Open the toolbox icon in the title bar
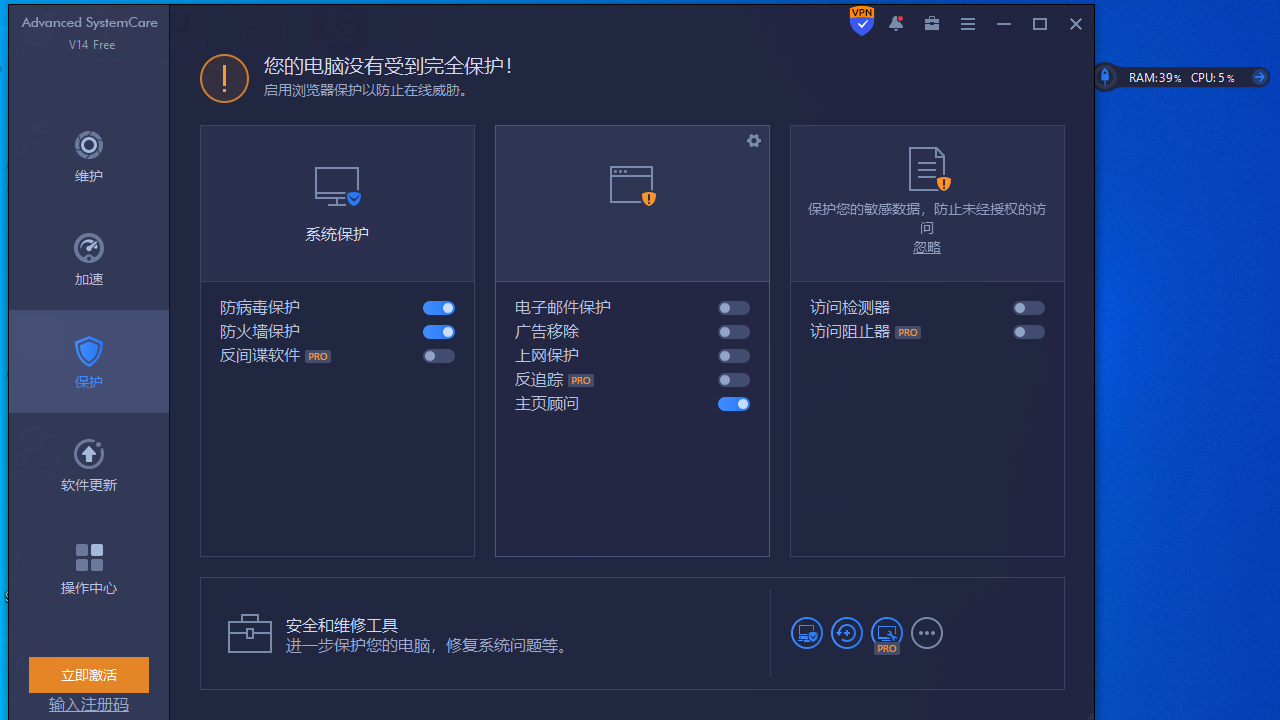The height and width of the screenshot is (720, 1280). (932, 23)
